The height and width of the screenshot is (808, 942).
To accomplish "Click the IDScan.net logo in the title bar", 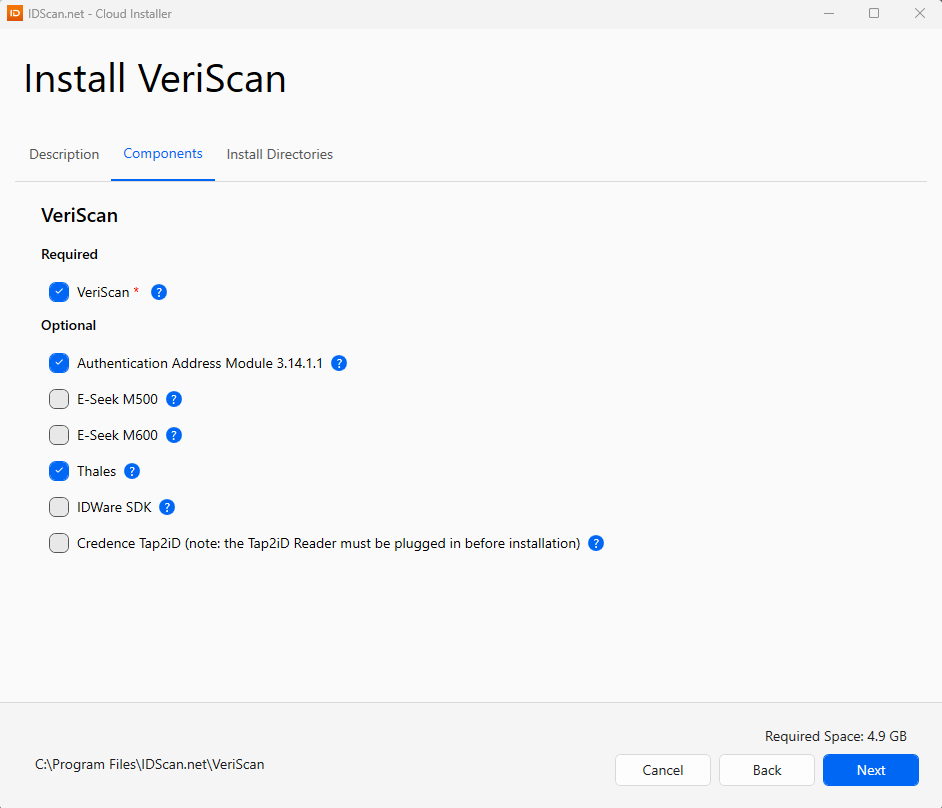I will (14, 13).
